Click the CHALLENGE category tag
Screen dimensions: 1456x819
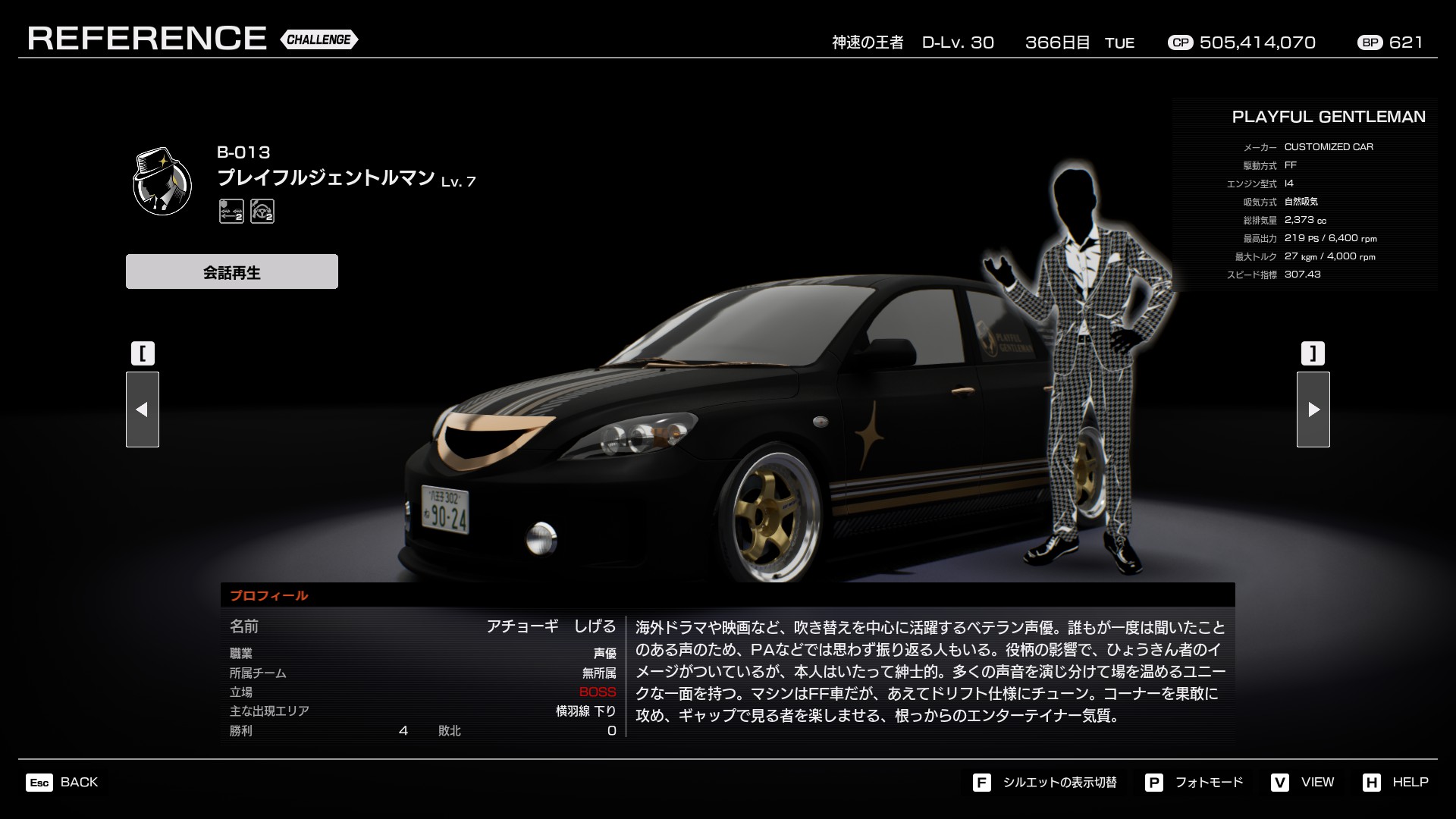pos(318,39)
